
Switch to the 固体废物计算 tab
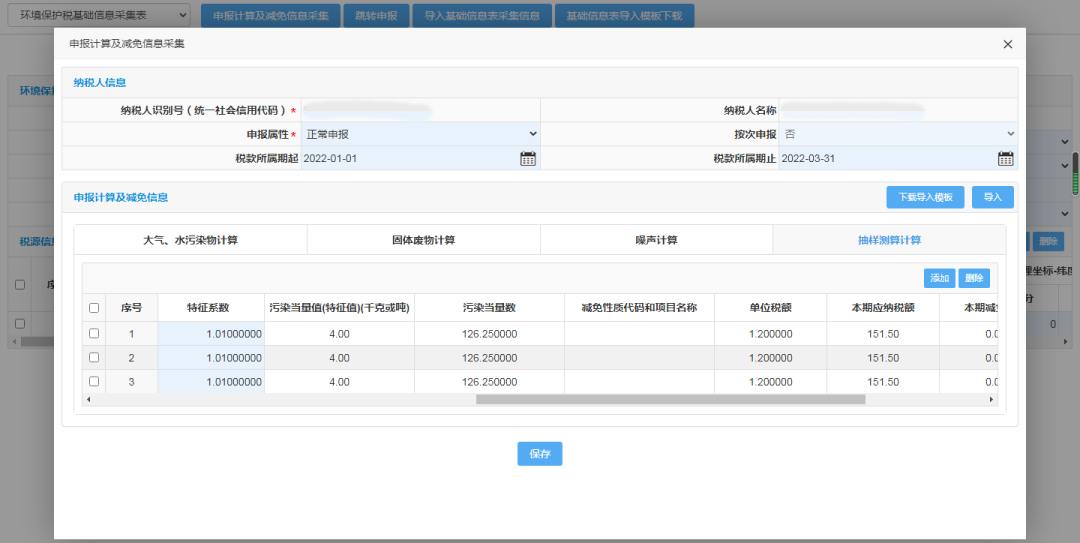[x=423, y=240]
